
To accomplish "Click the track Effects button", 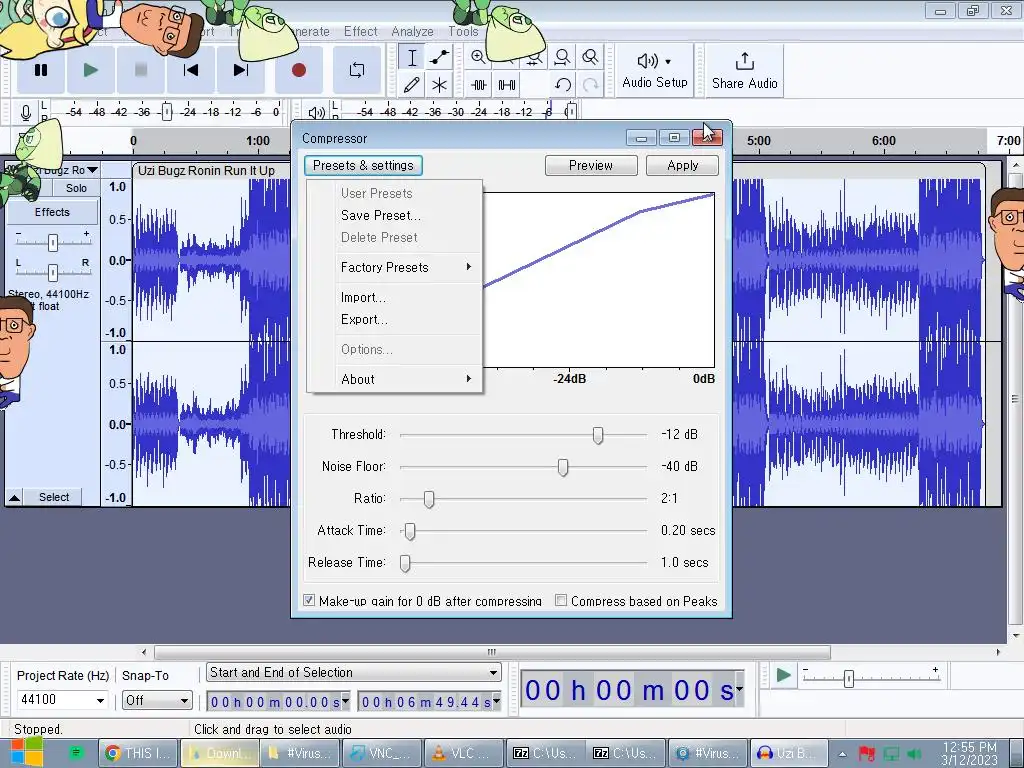I will (x=52, y=212).
